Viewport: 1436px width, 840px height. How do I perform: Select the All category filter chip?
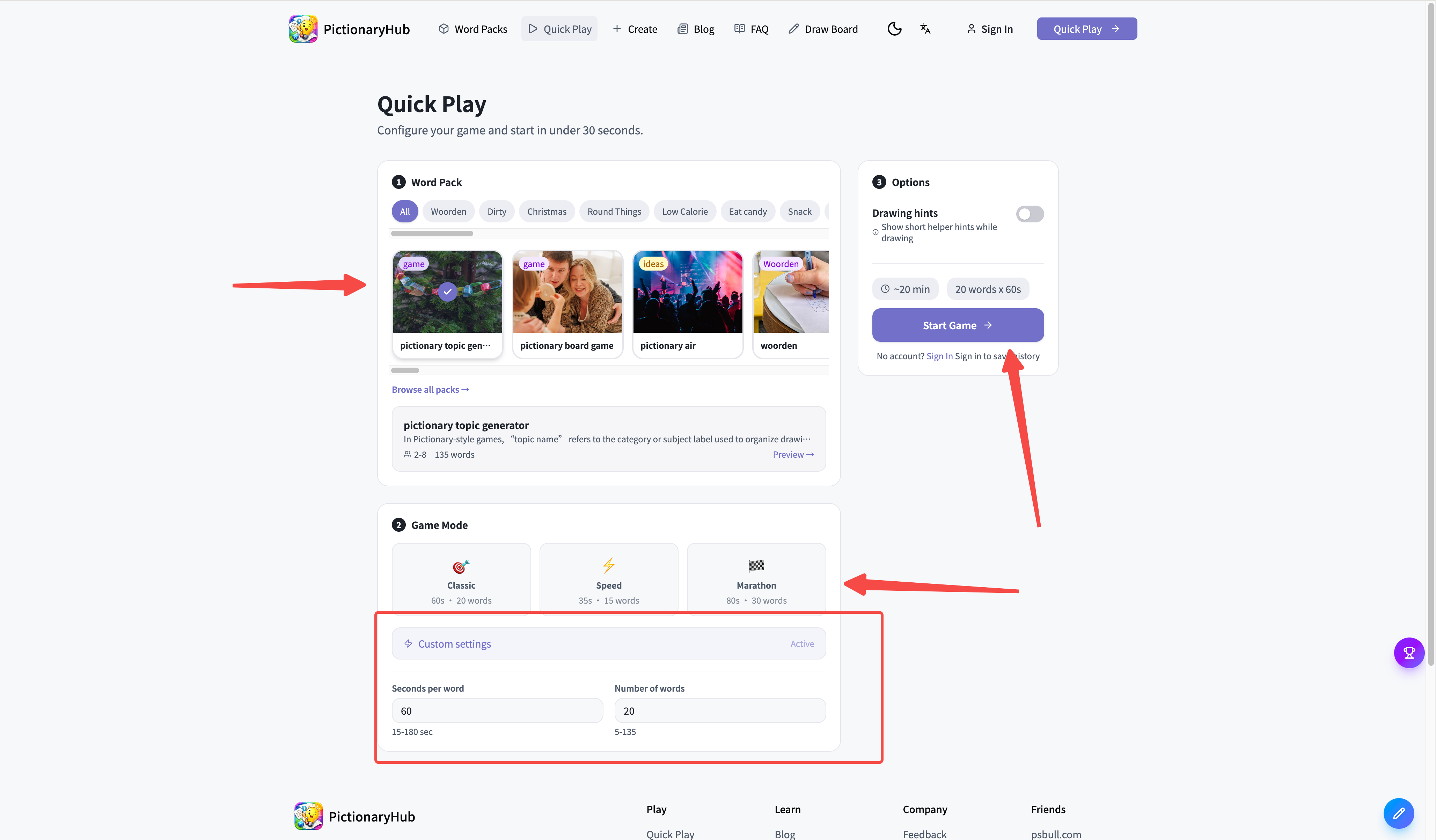coord(405,212)
